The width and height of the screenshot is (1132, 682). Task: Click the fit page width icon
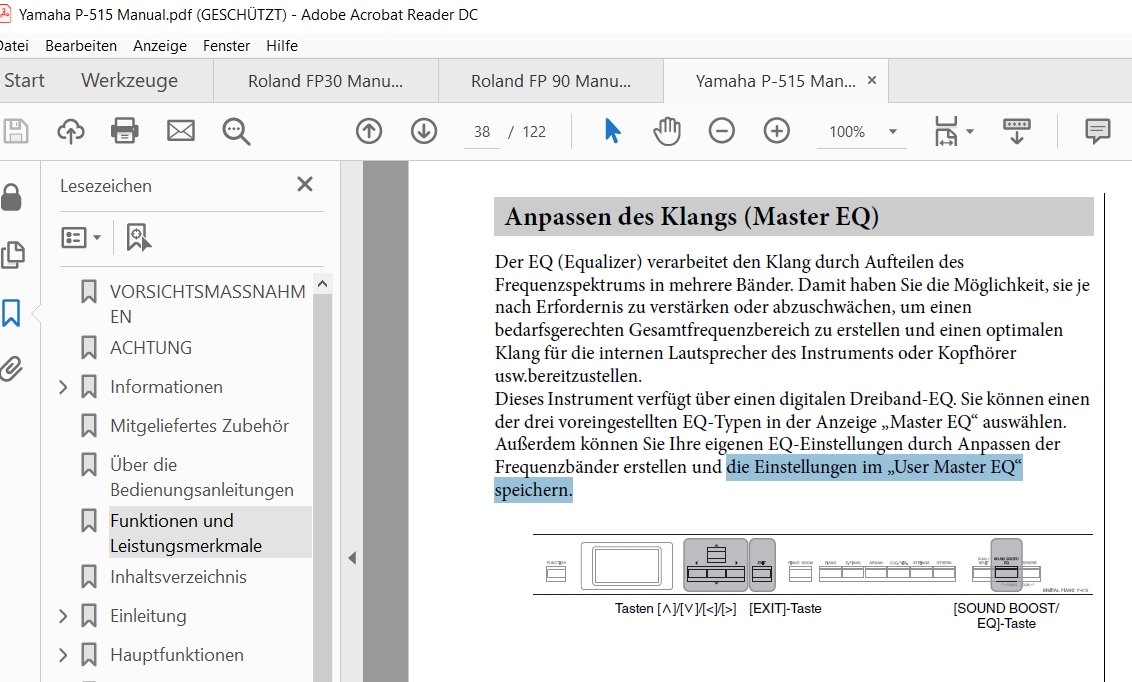coord(946,131)
